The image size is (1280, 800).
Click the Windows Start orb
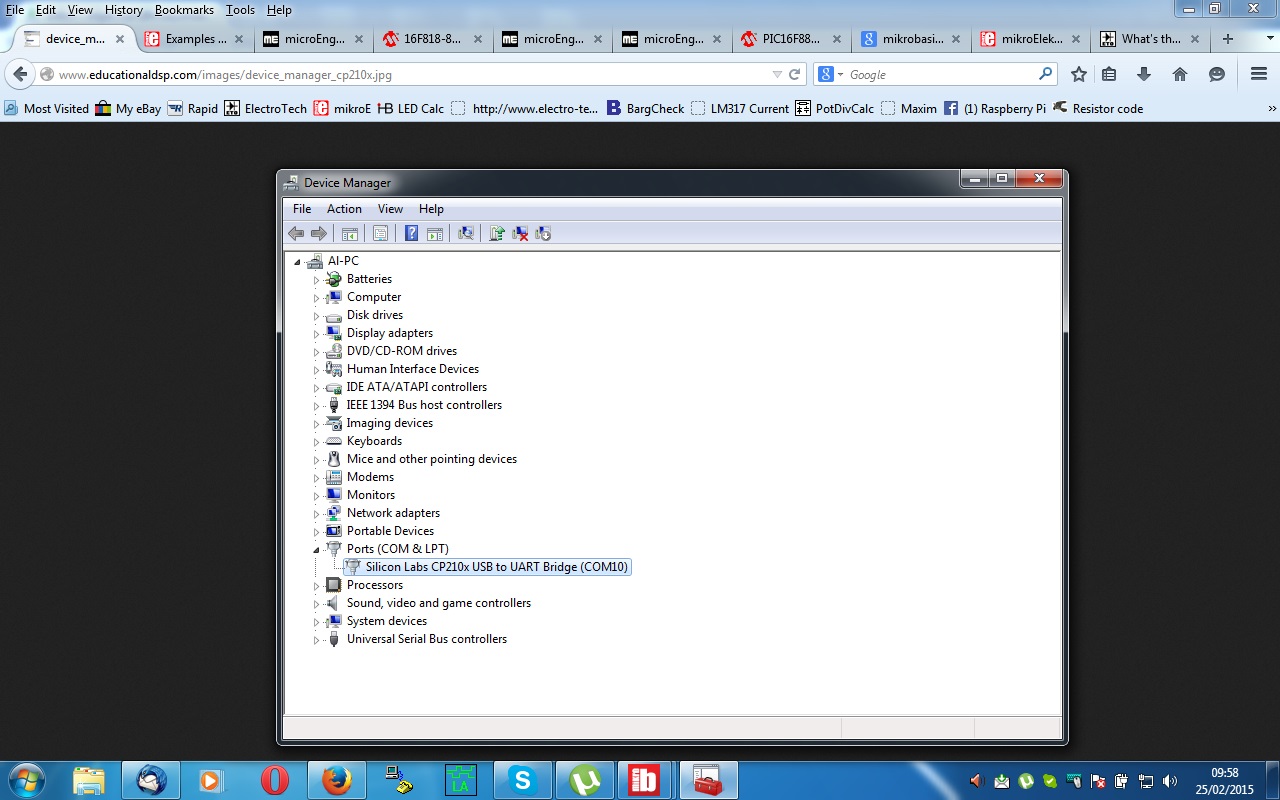tap(26, 780)
